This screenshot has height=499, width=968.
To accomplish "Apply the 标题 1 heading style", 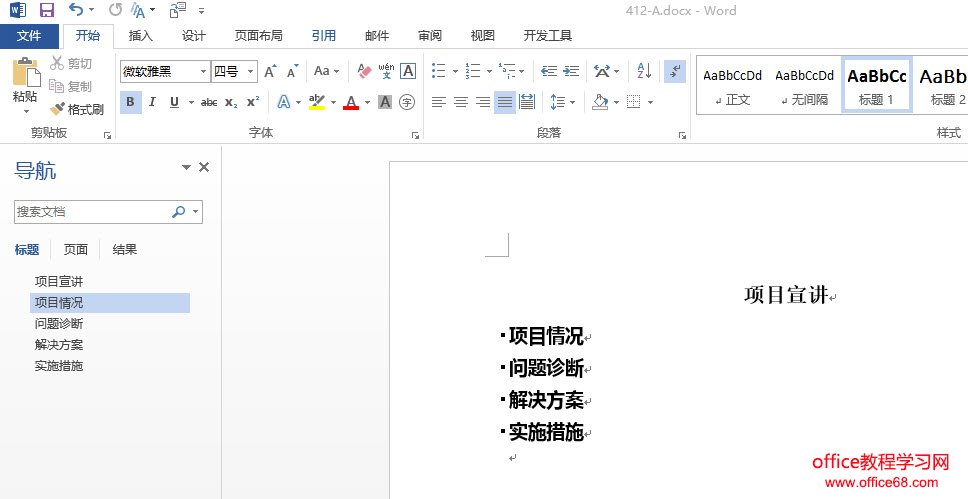I will coord(876,87).
